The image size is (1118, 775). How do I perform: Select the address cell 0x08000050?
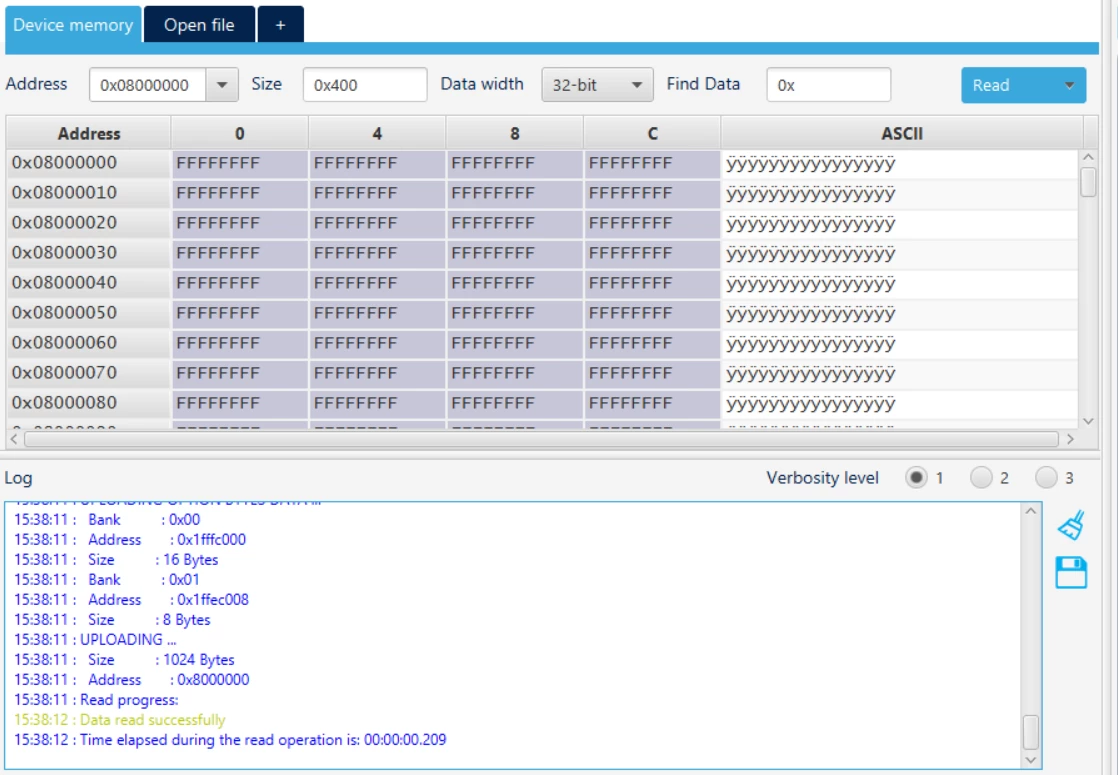coord(88,313)
